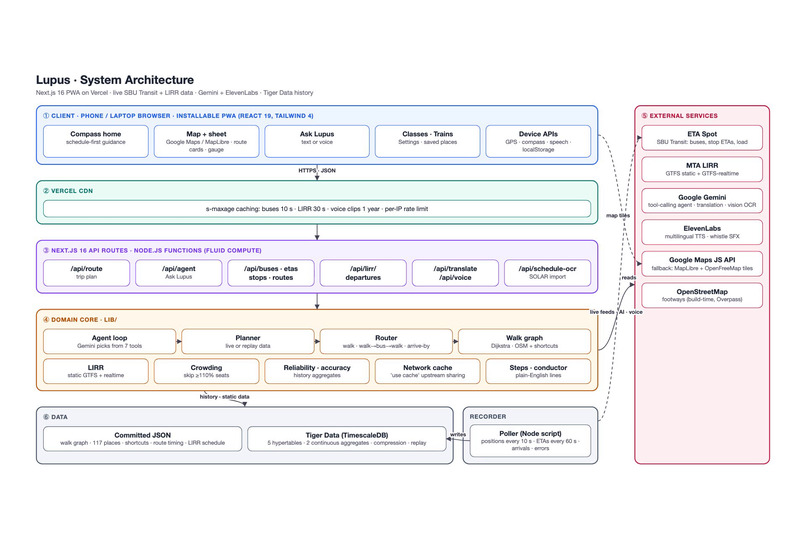Click the Compass home box

coord(96,141)
